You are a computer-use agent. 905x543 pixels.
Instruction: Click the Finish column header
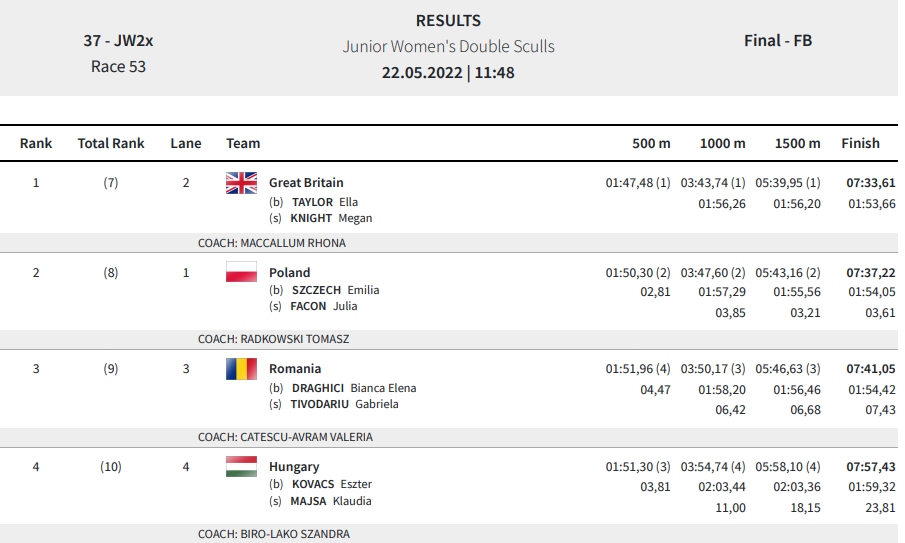point(860,143)
